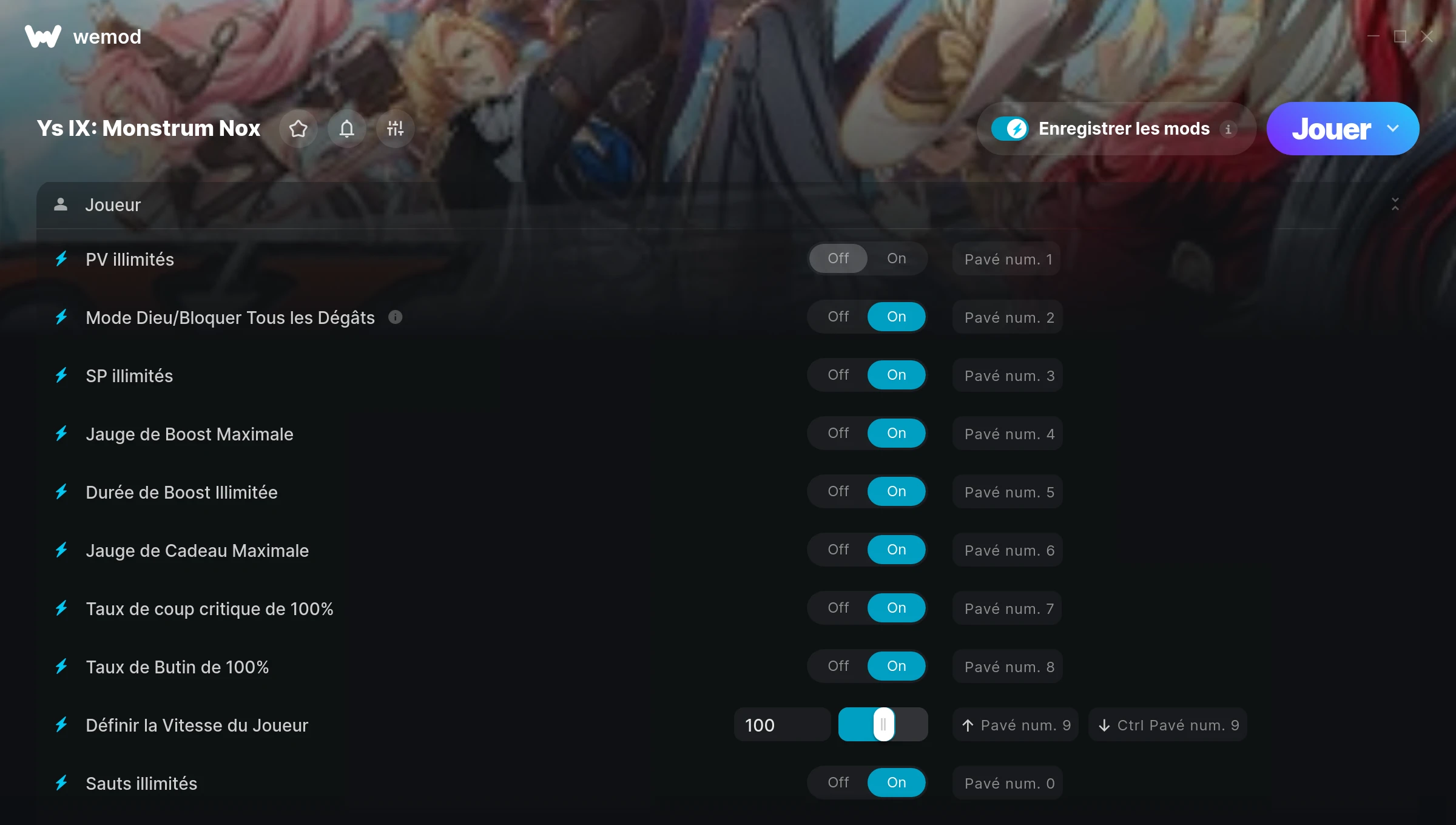Click info icon next to Enregistrer les mods
The height and width of the screenshot is (825, 1456).
1228,129
